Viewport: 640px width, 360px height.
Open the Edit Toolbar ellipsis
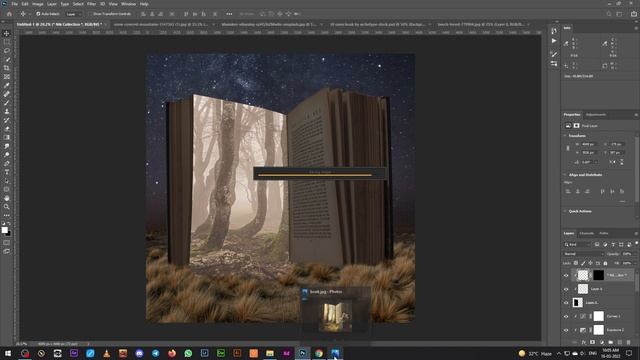(x=7, y=215)
